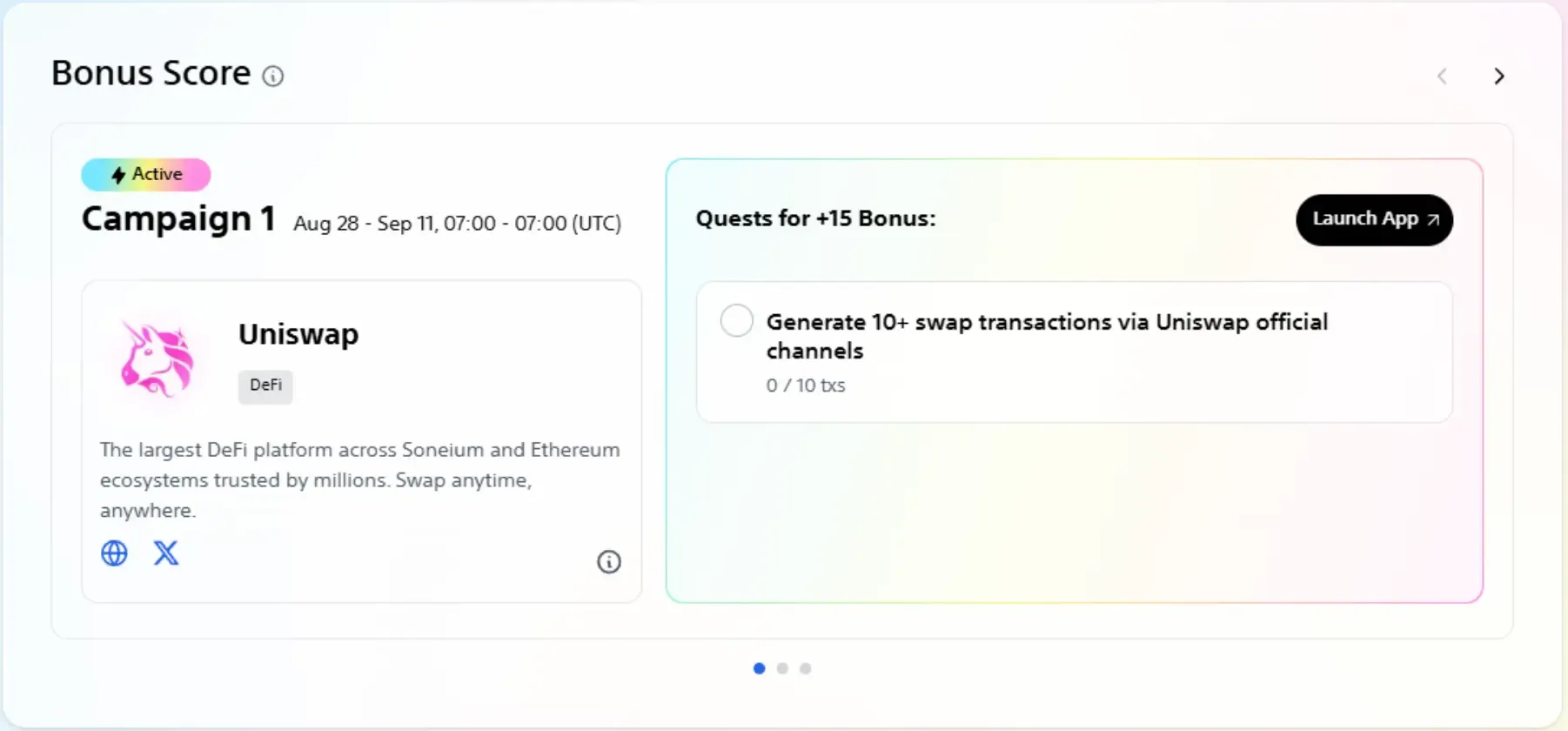Toggle the Active campaign status badge

(x=145, y=175)
